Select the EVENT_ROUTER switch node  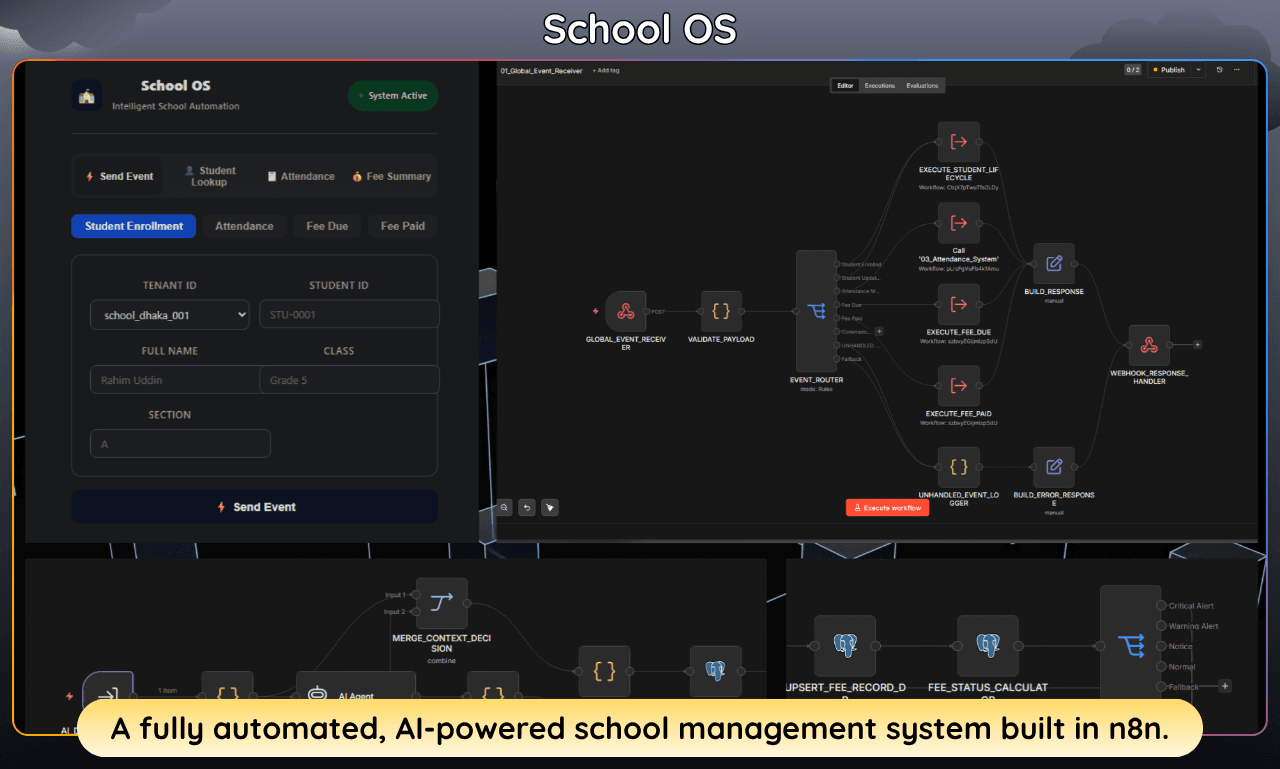point(816,311)
